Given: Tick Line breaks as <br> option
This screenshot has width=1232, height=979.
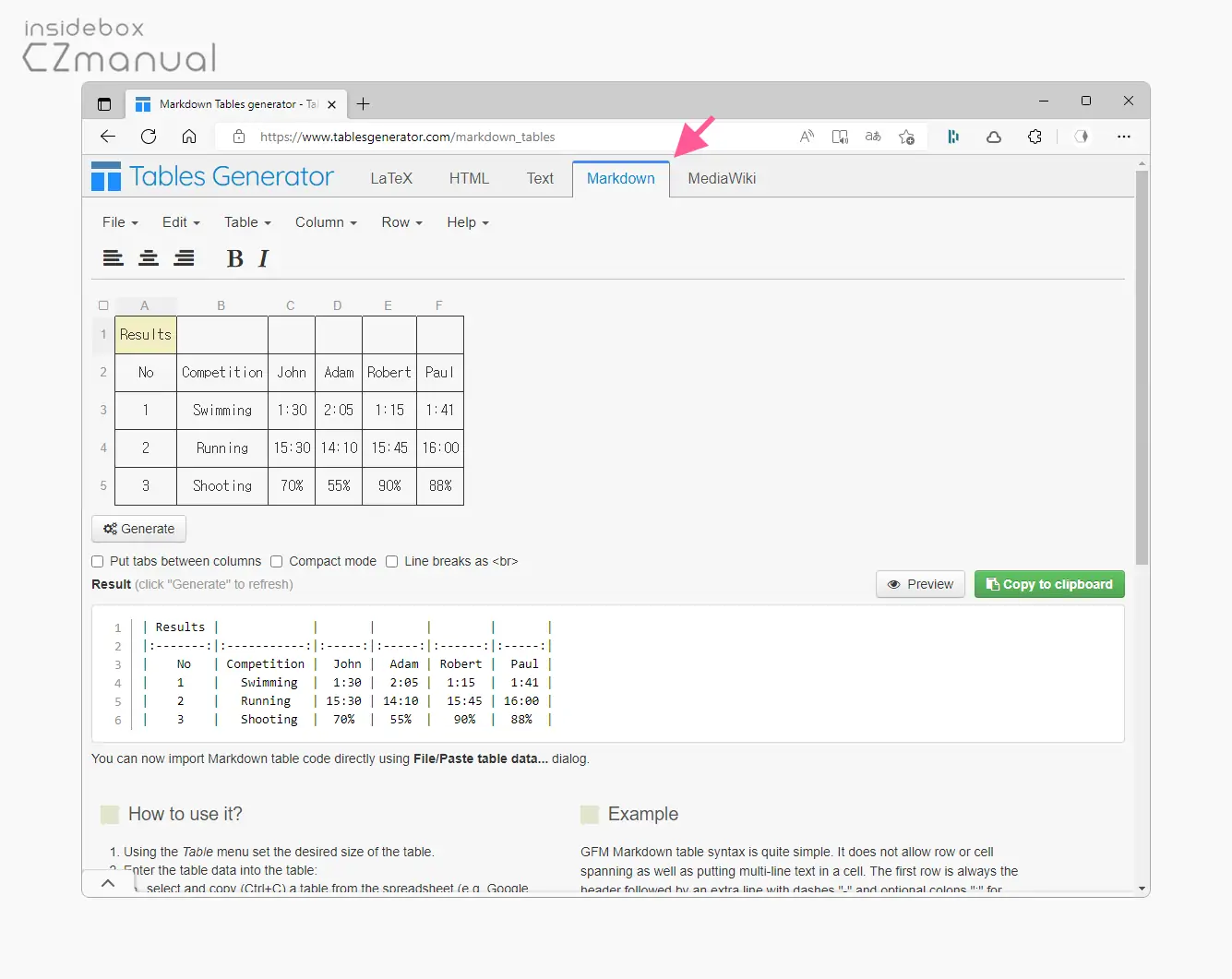Looking at the screenshot, I should (x=391, y=561).
